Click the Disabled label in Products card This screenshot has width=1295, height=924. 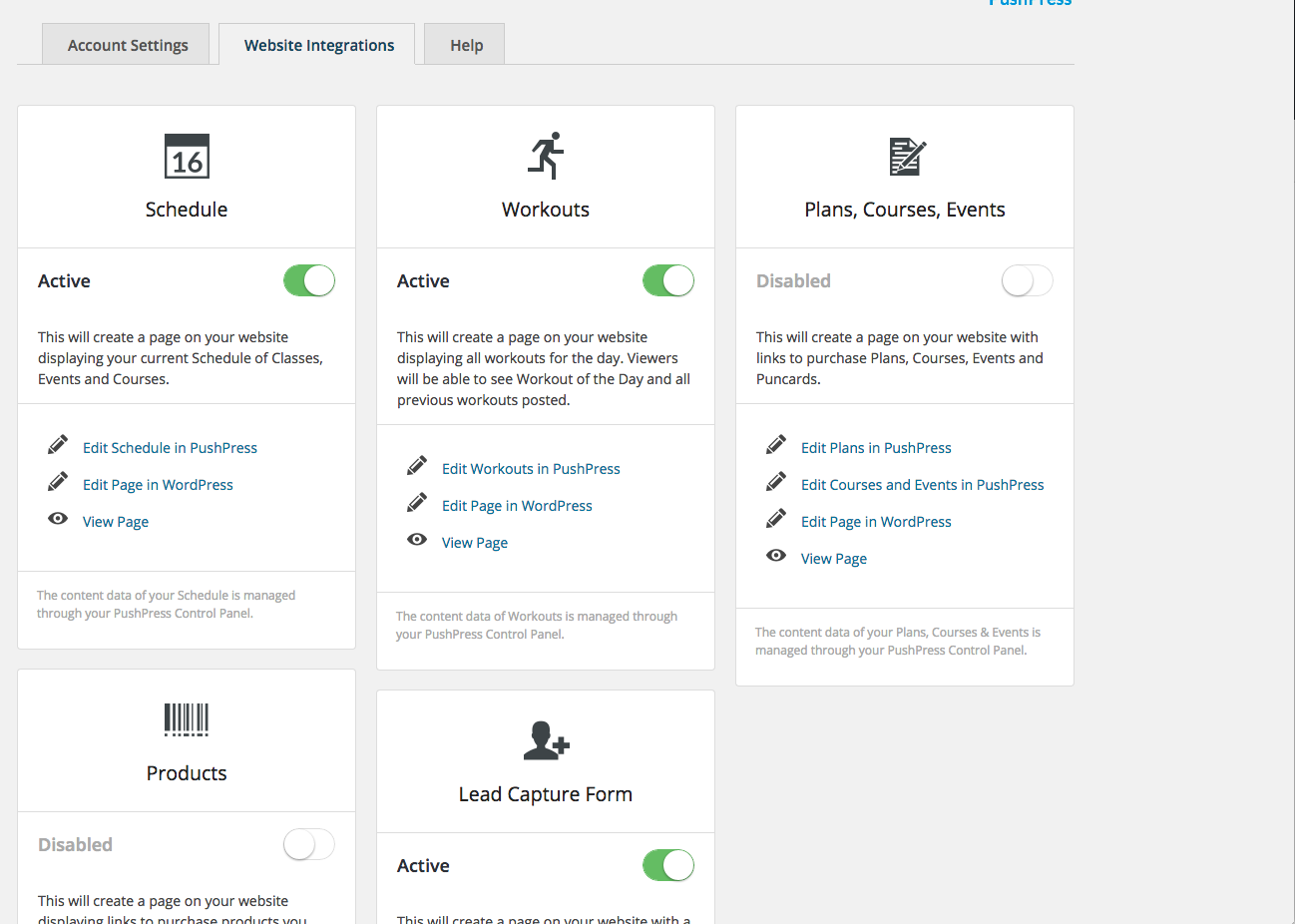coord(75,845)
